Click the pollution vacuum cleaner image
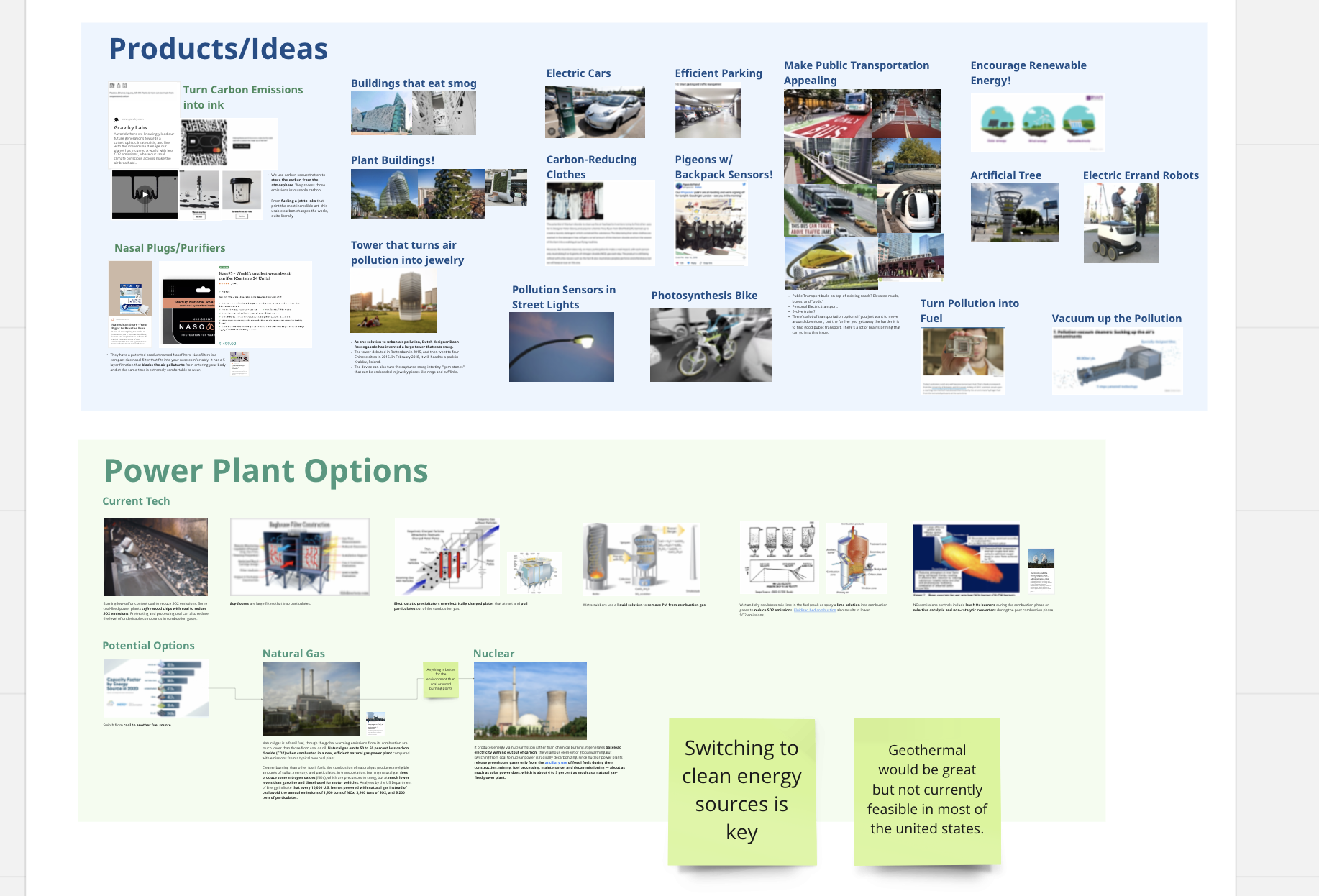 click(1117, 361)
